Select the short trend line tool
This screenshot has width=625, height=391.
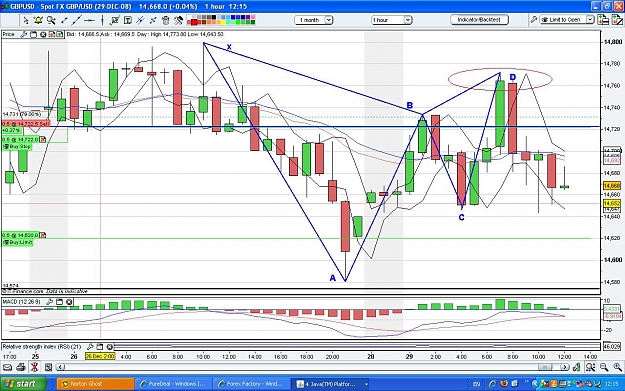click(64, 20)
